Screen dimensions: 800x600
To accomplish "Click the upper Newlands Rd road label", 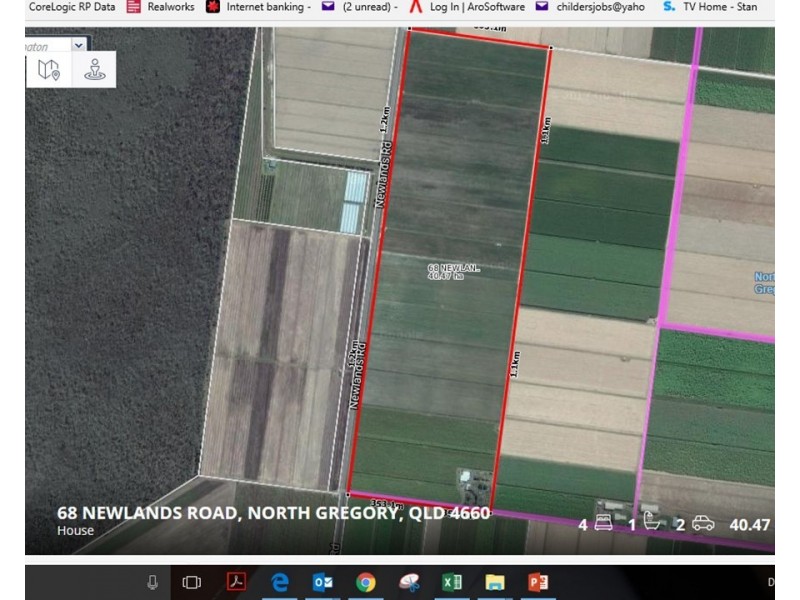I will 384,174.
